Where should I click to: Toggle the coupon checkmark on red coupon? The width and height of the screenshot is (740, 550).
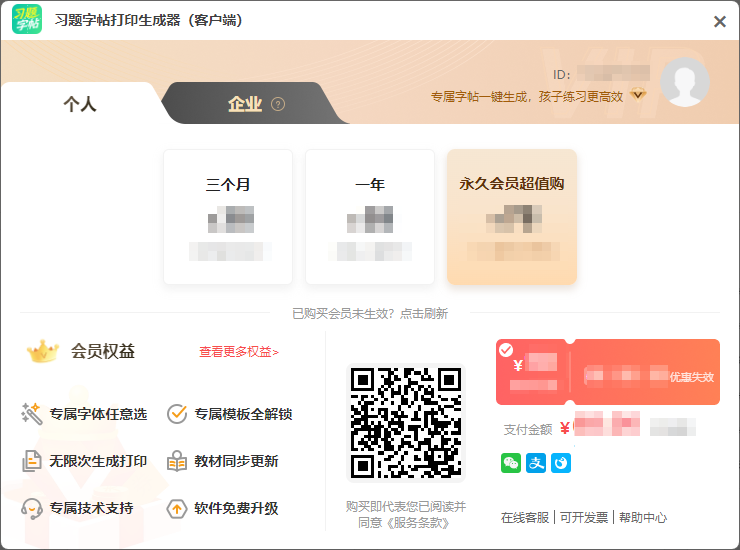pos(506,350)
